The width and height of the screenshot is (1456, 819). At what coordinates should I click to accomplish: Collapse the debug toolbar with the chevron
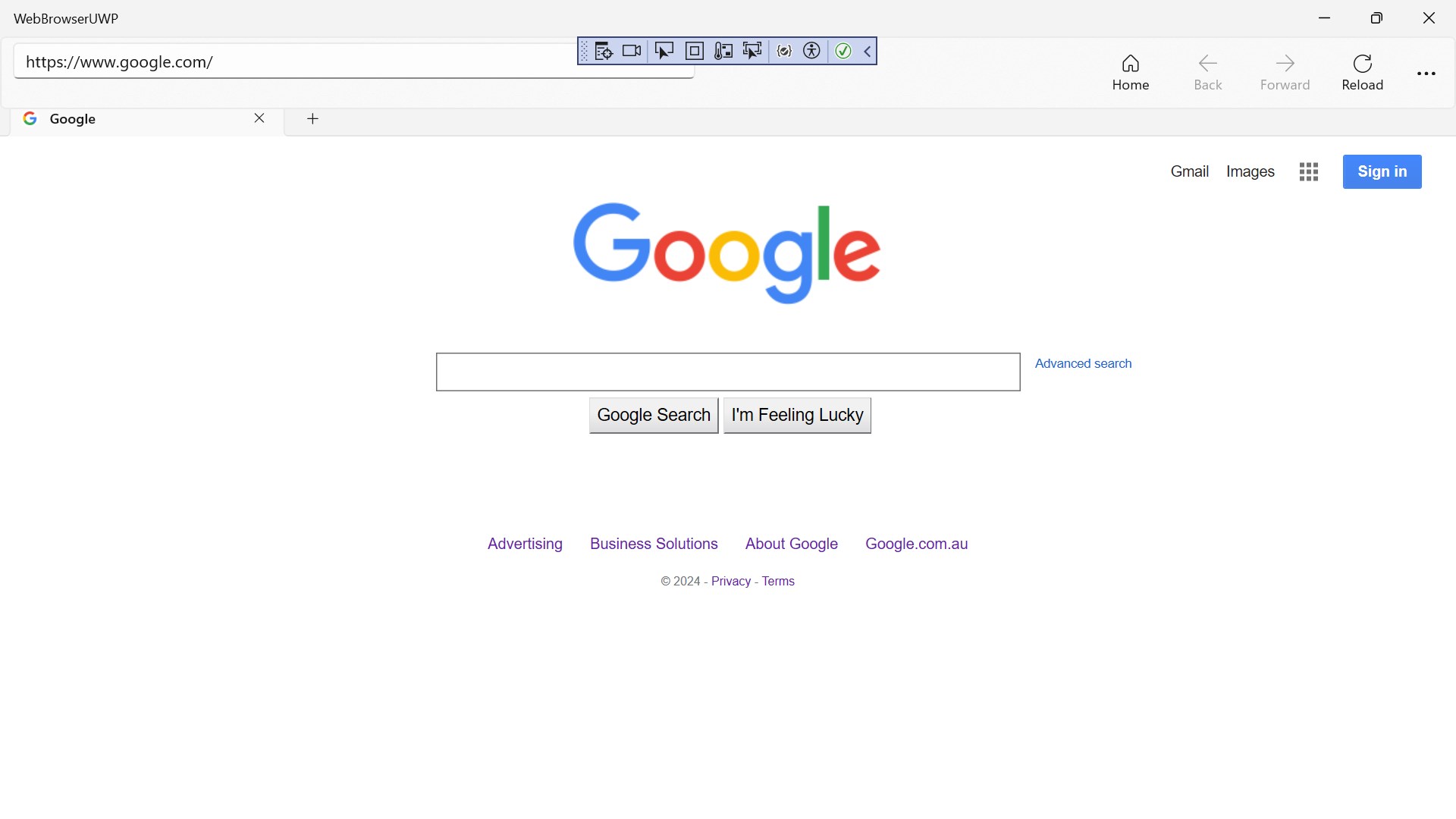tap(868, 51)
